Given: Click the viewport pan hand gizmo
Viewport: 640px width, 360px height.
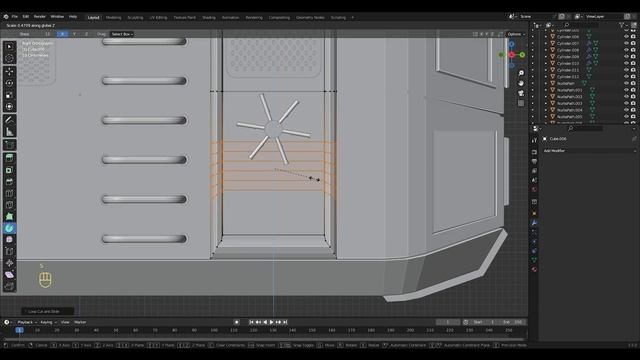Looking at the screenshot, I should coord(521,83).
